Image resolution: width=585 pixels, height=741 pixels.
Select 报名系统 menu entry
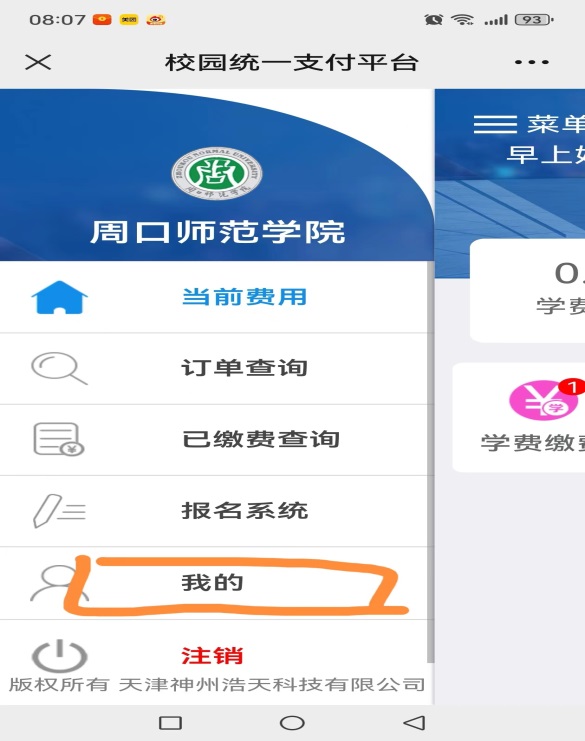[x=245, y=511]
